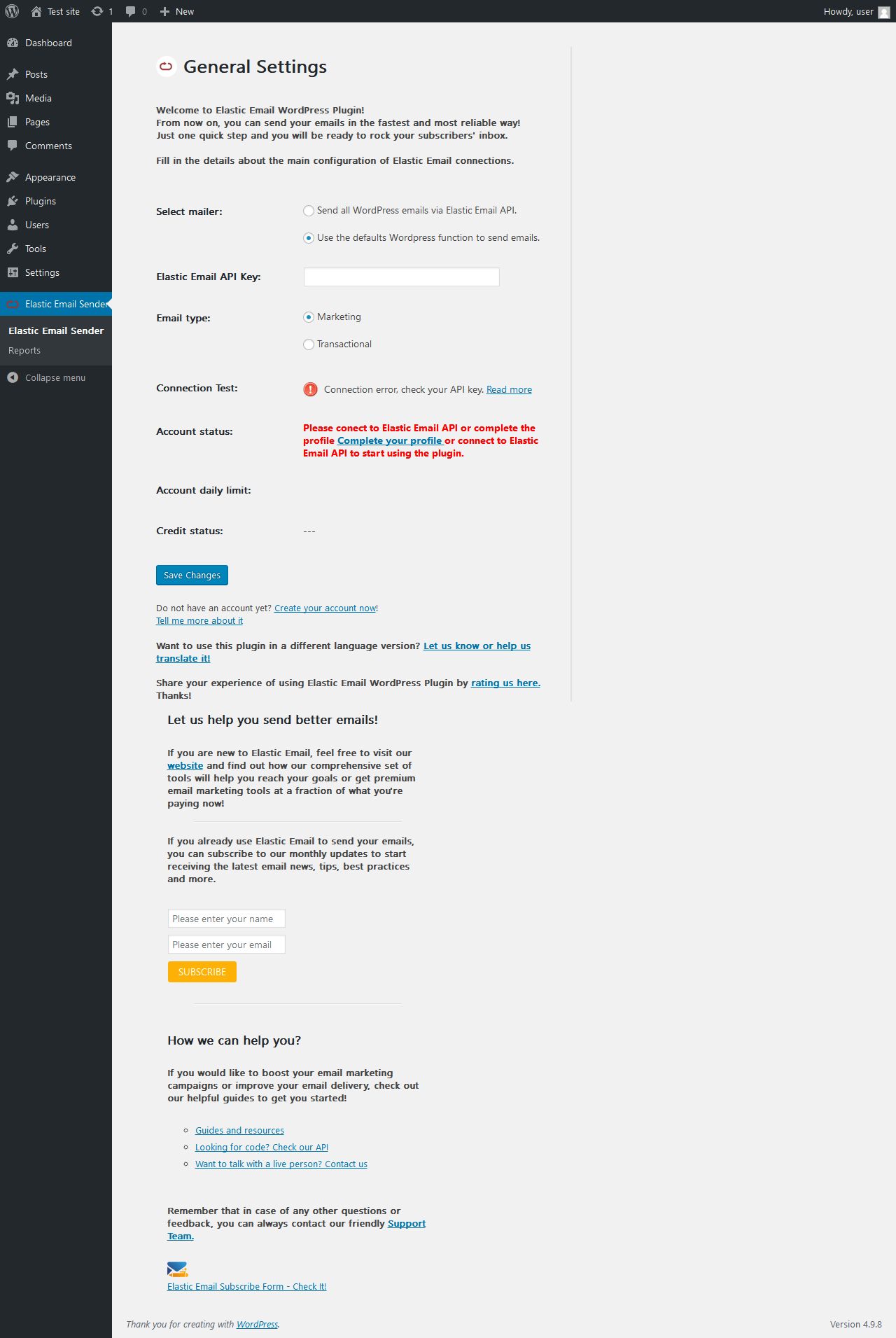Click the Elastic Email logo beside General Settings
The width and height of the screenshot is (896, 1338).
coord(166,67)
